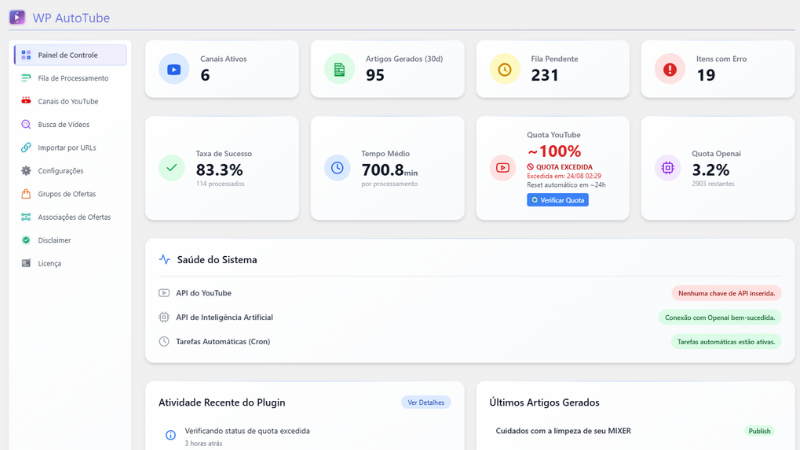Click the 'Últimos Artigos Gerados' heading
This screenshot has height=450, width=800.
544,403
